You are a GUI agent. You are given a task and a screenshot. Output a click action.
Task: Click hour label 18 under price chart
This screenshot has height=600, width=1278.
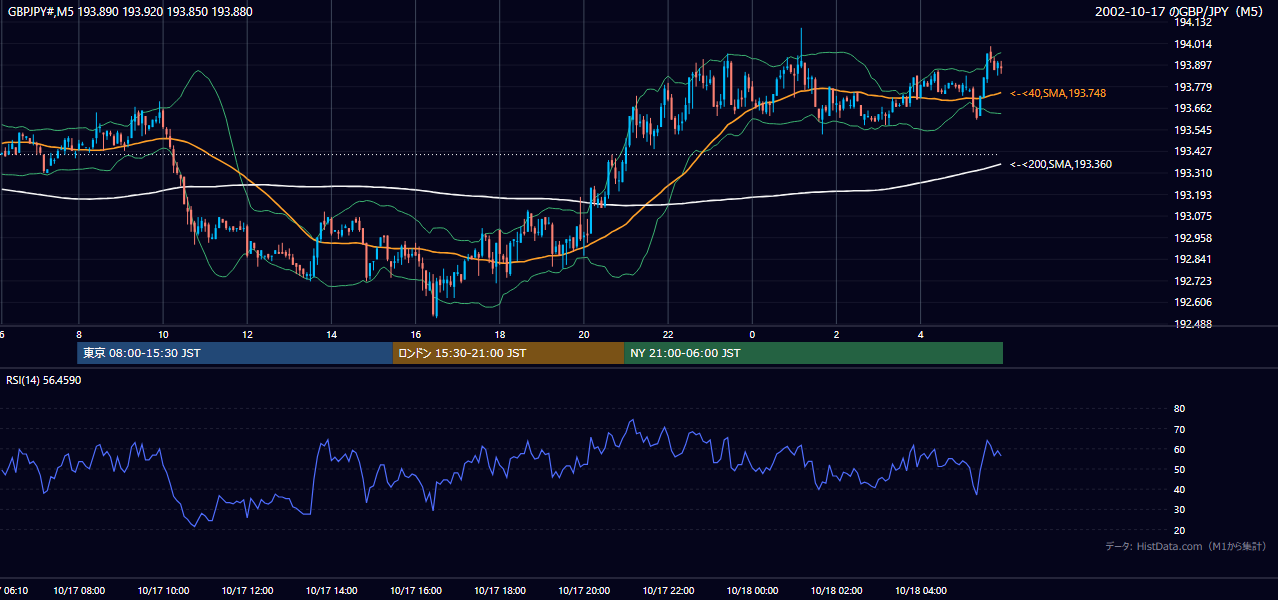click(499, 335)
